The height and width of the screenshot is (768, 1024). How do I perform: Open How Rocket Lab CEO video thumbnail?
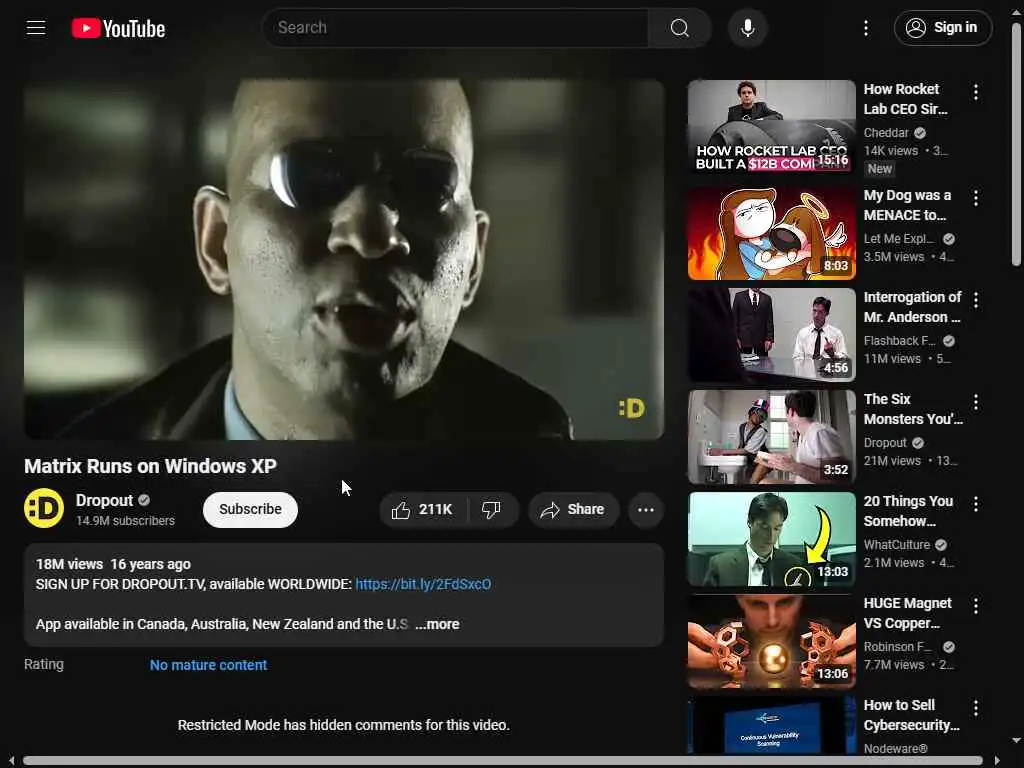(771, 127)
